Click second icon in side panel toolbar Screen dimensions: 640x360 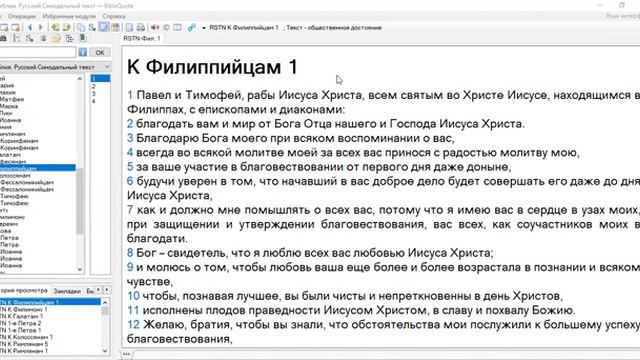(x=17, y=38)
